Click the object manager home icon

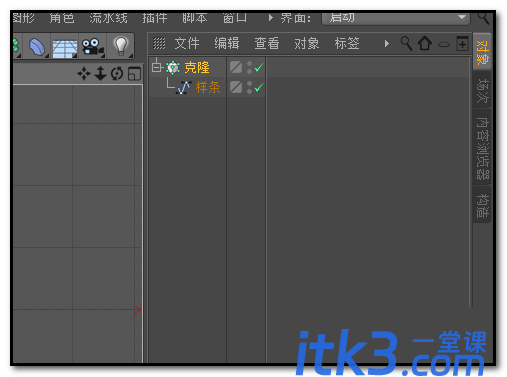(425, 43)
